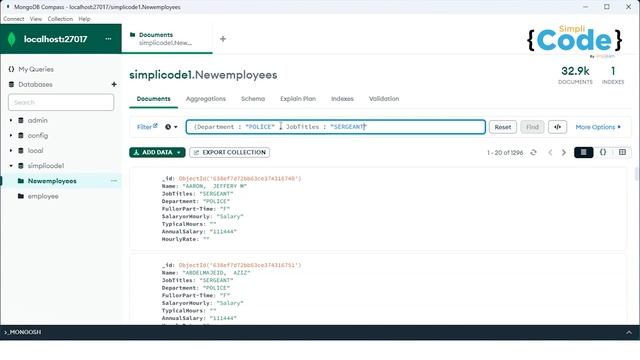Click the Databases cylinder icon

pos(11,84)
